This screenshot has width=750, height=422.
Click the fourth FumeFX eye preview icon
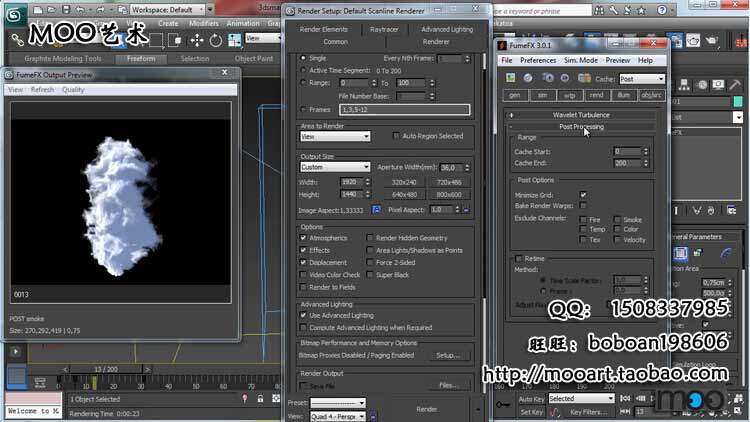coord(564,78)
